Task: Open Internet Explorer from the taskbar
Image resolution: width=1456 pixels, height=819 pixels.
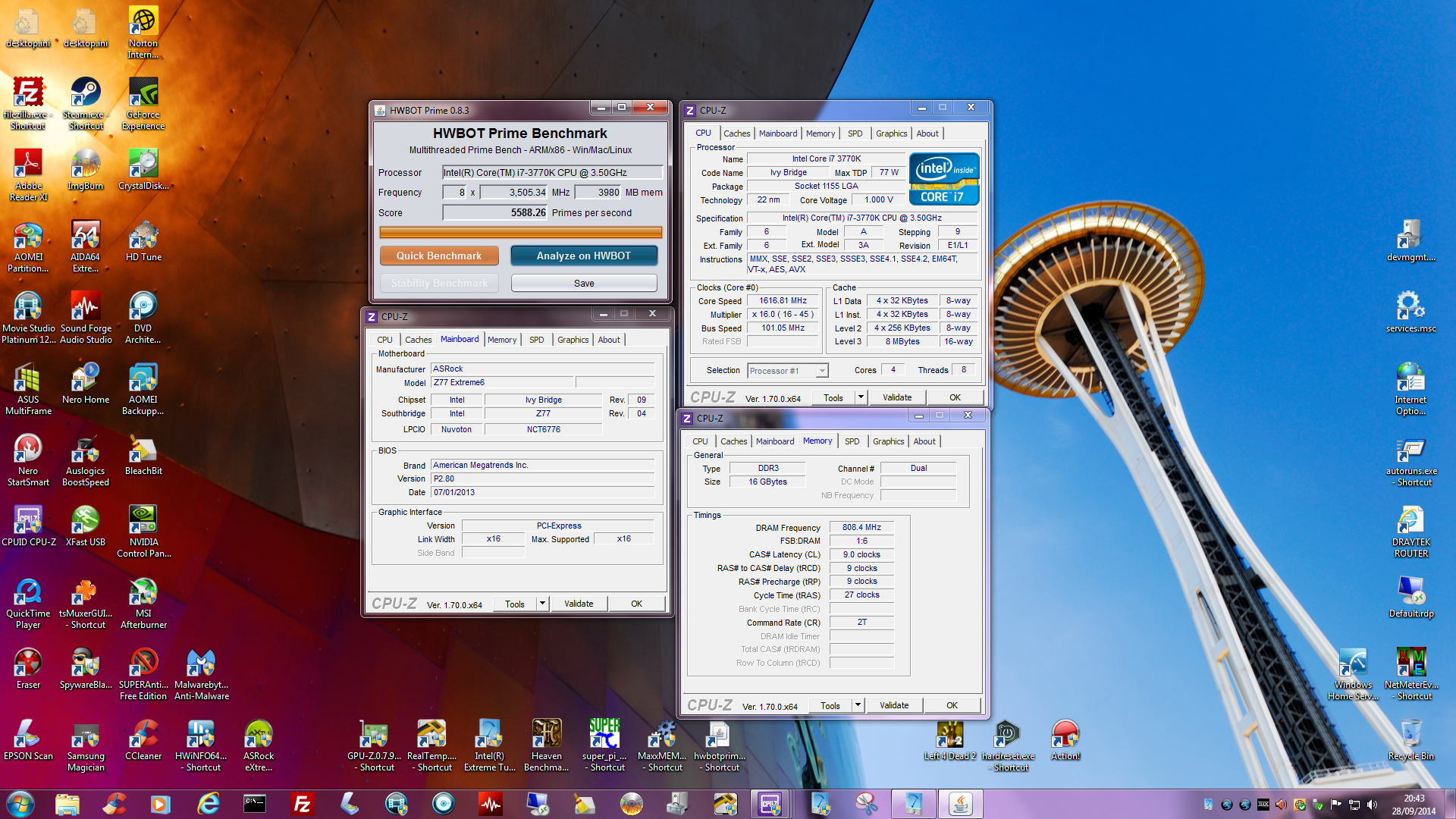Action: pos(208,804)
